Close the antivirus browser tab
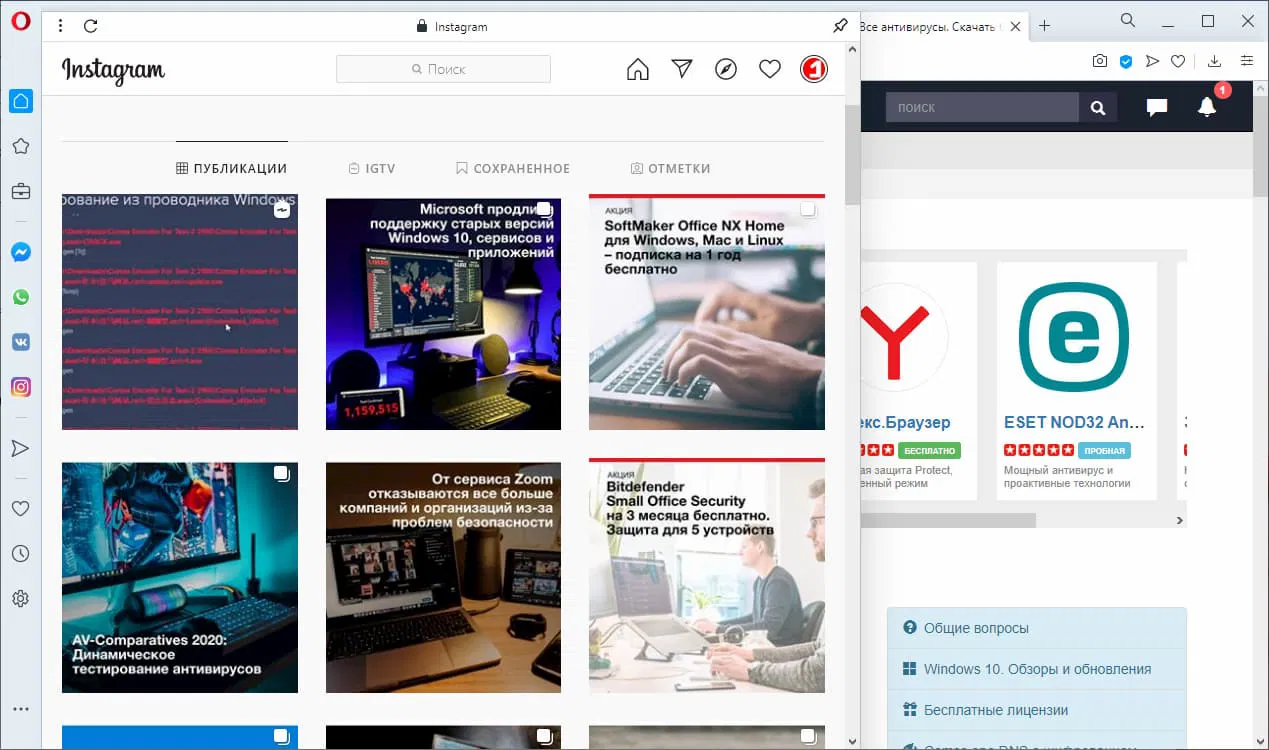Screen dimensions: 1269x750 (x=1016, y=26)
